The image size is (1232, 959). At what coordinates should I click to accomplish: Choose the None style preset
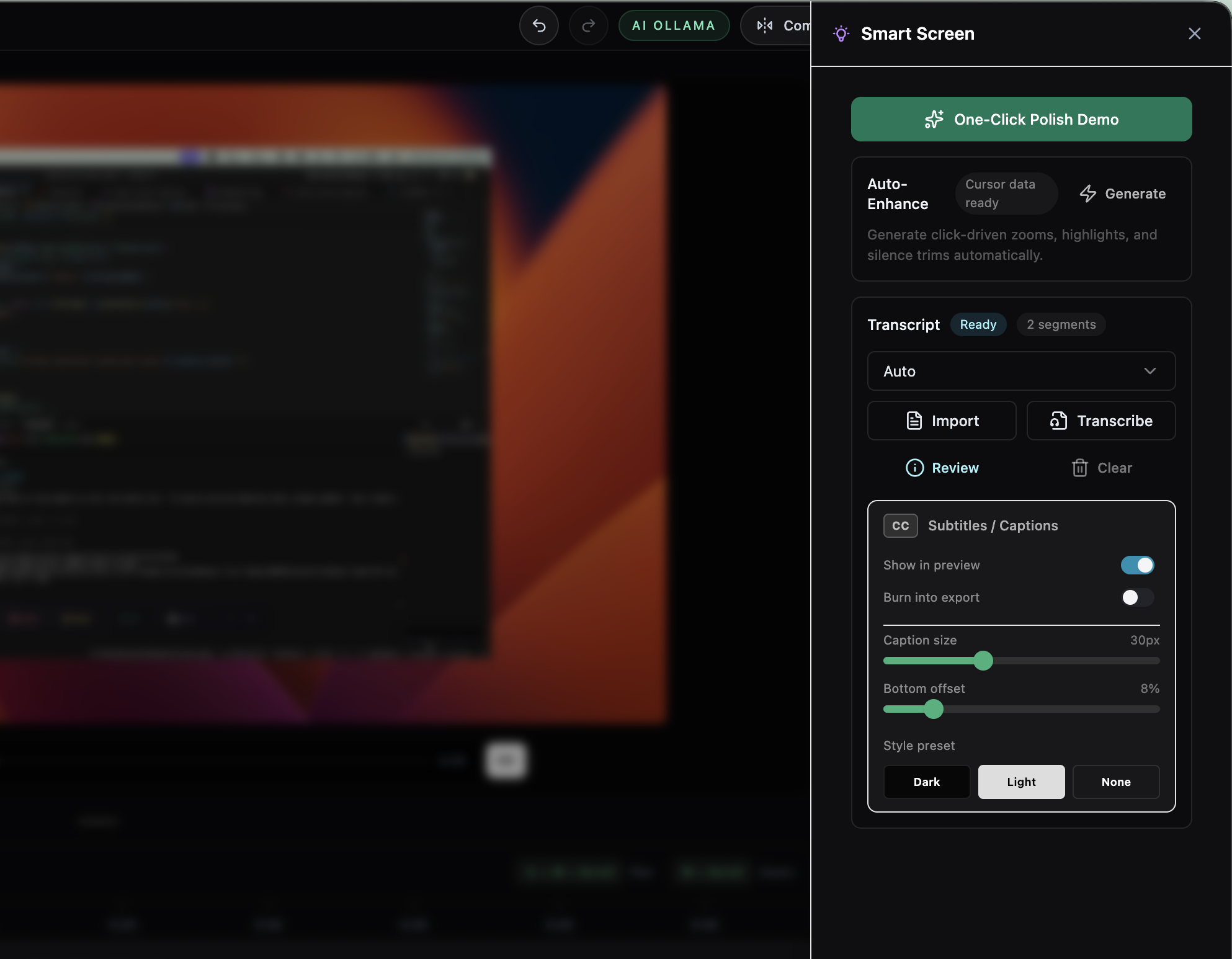click(1115, 782)
